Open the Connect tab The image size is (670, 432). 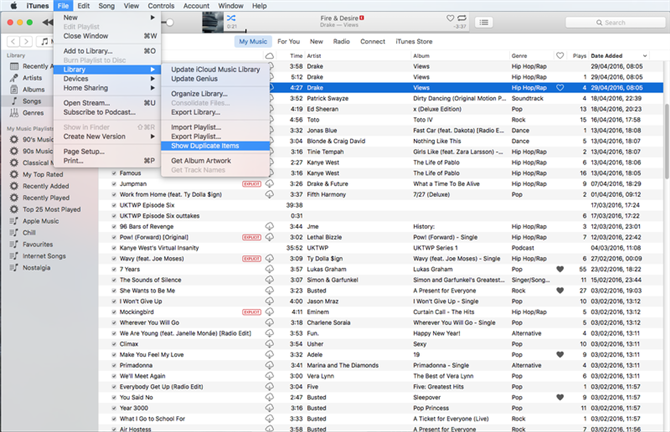point(373,41)
